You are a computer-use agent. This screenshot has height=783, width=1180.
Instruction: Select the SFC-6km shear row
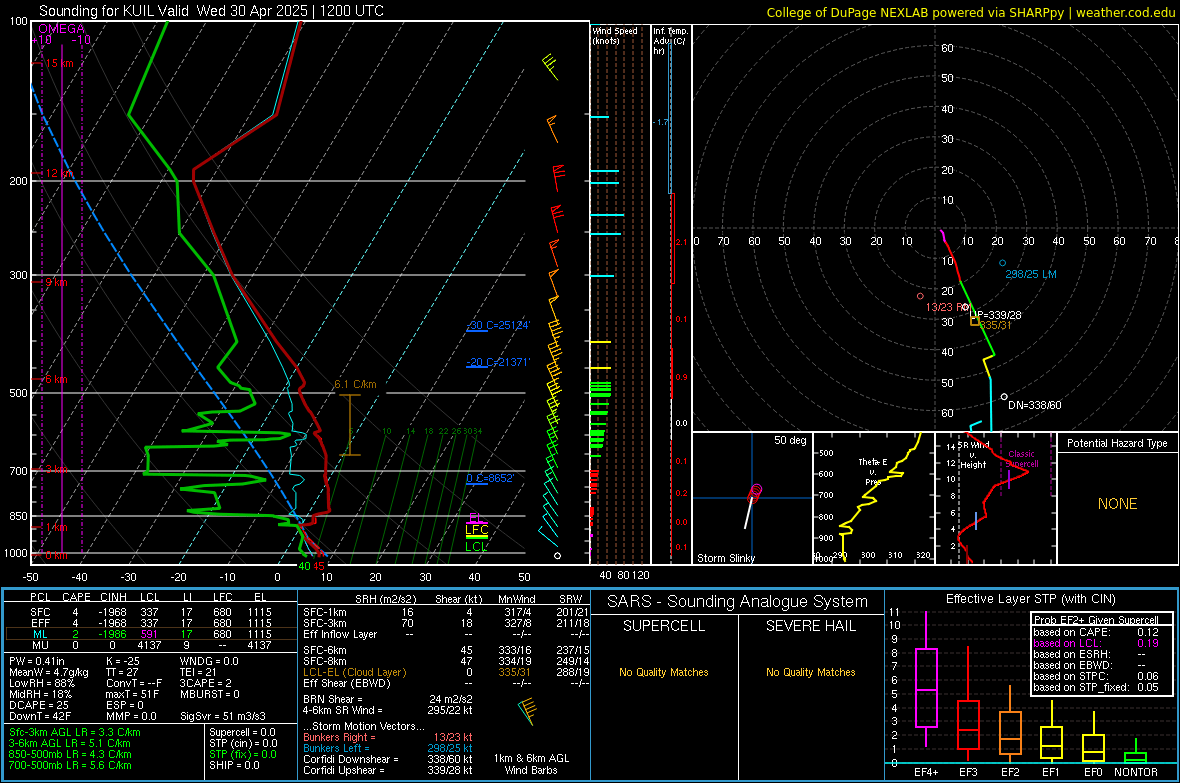pos(446,650)
